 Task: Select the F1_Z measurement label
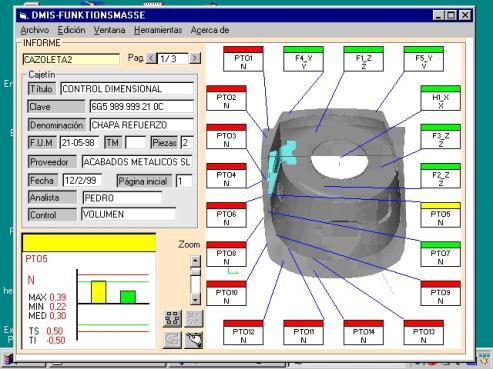click(x=363, y=59)
